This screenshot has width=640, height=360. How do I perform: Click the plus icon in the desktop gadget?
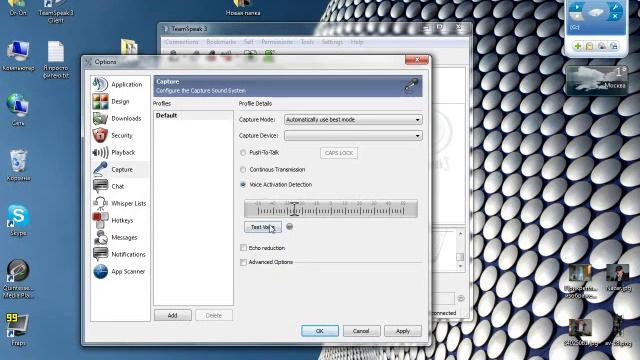pos(577,46)
